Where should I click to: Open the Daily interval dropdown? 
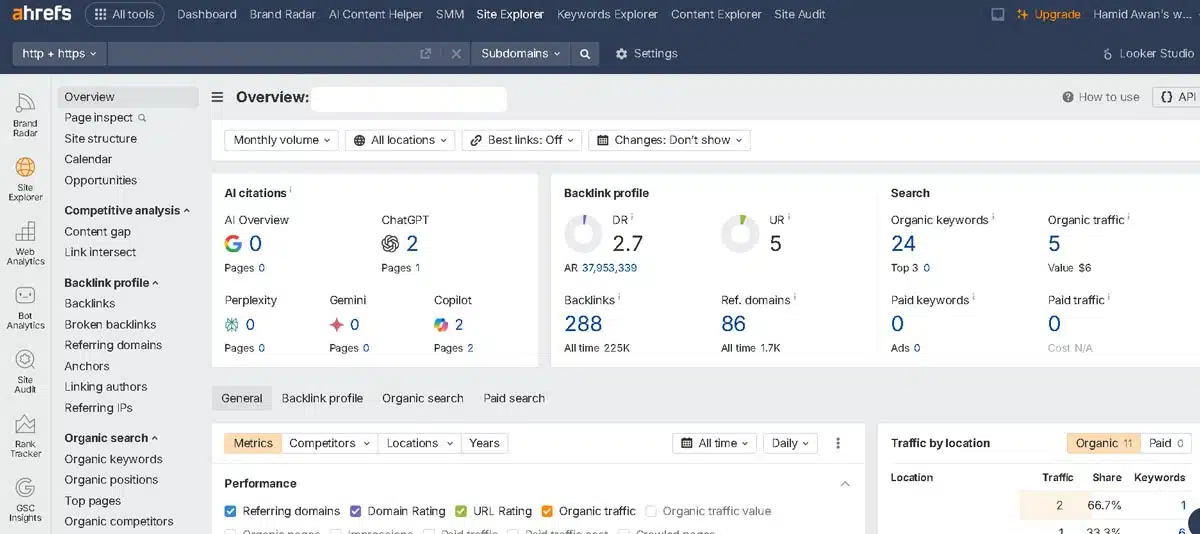tap(790, 443)
